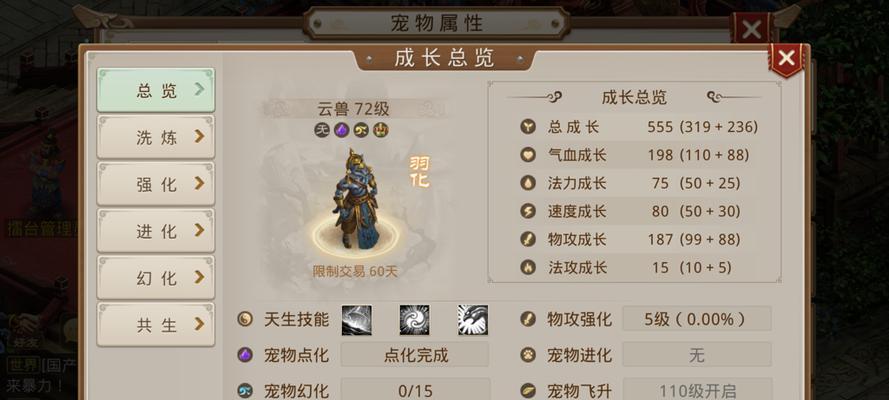
Task: Click the 点化完成 status field
Action: pos(414,355)
